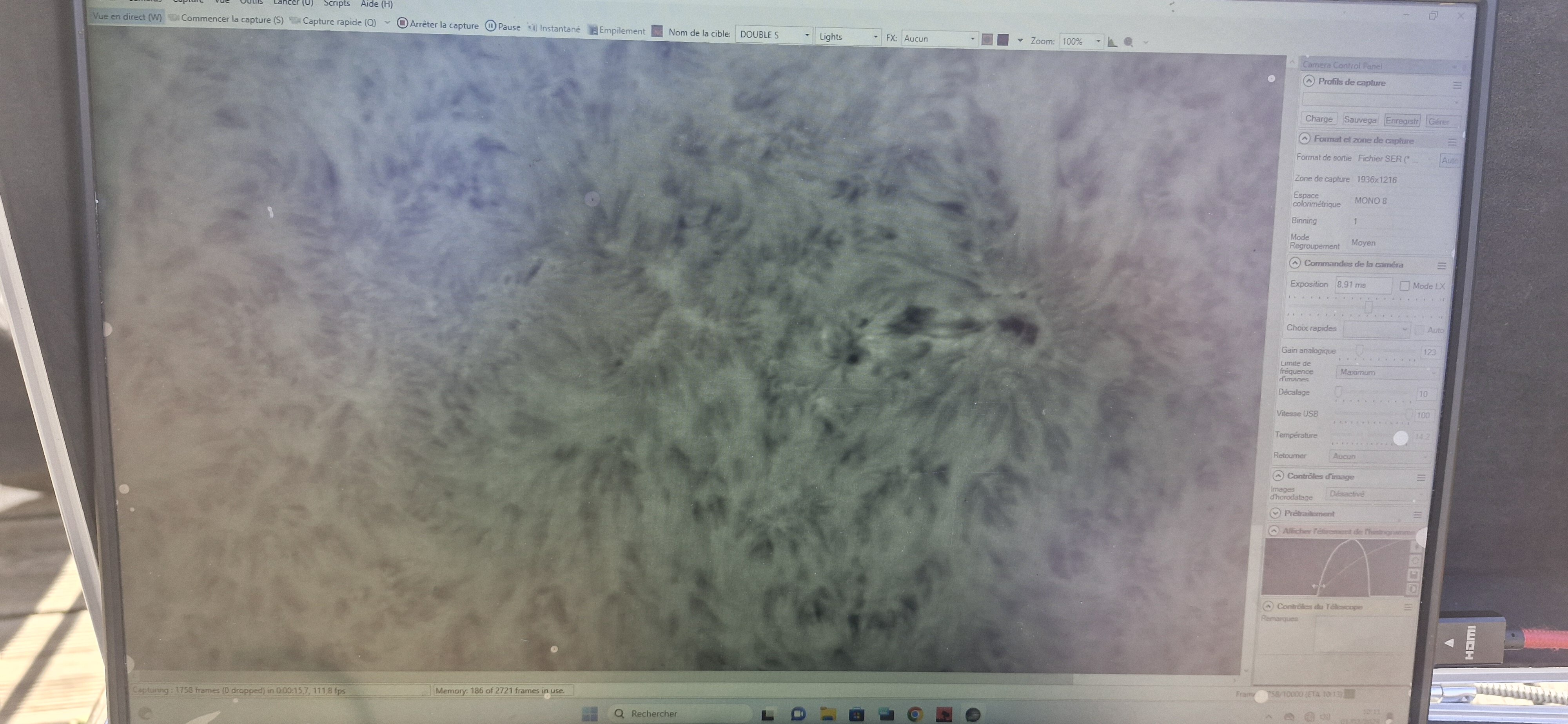
Task: Expand the Prétraitement section
Action: point(1276,514)
